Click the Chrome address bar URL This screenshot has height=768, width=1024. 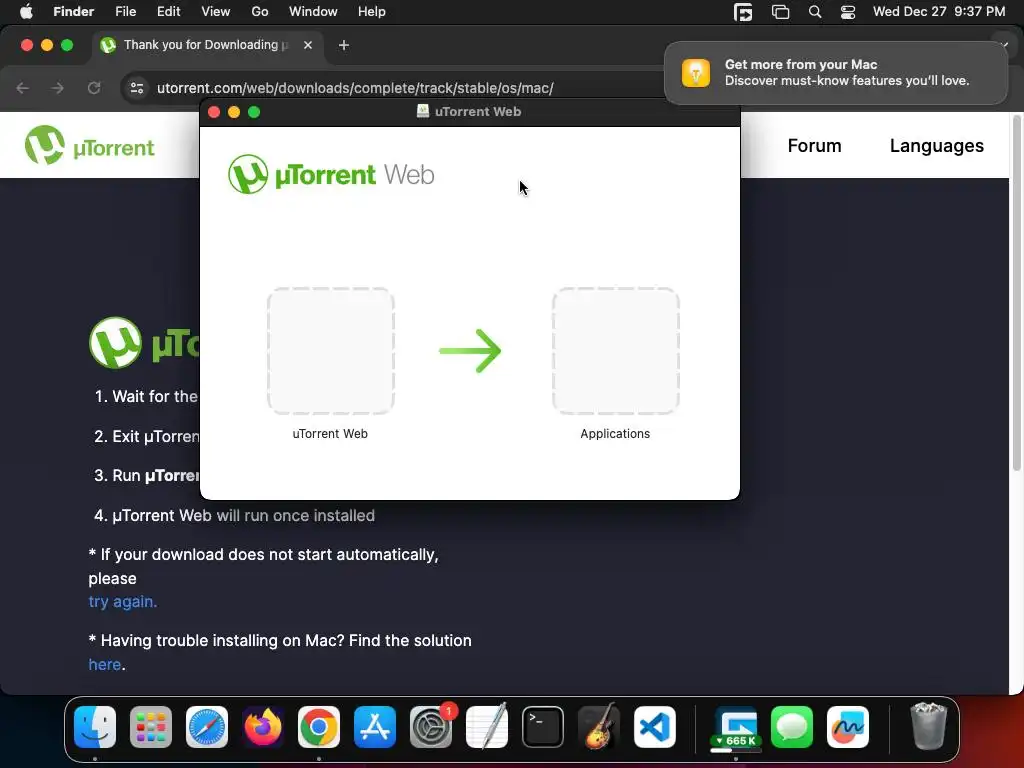click(355, 88)
